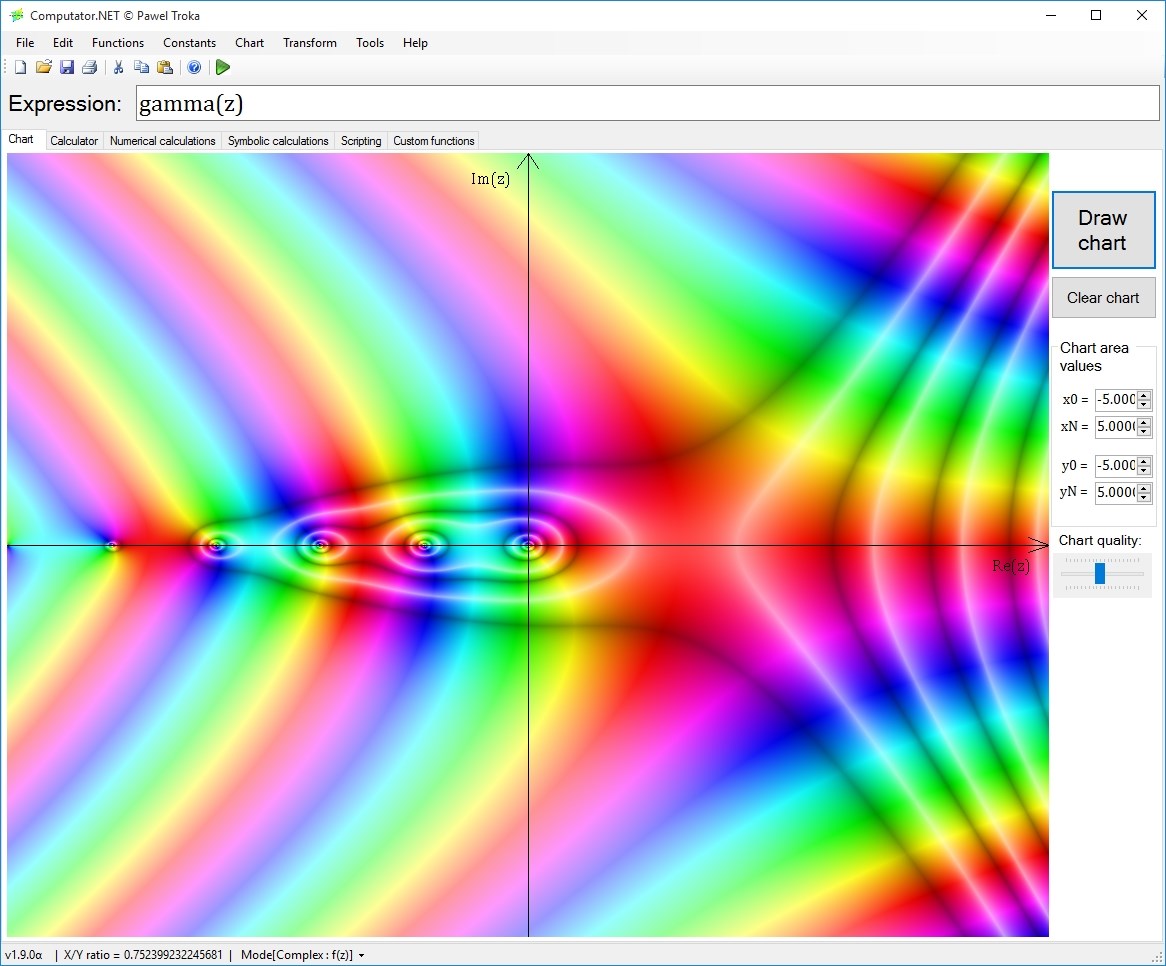
Task: Click the Expression input field
Action: click(647, 103)
